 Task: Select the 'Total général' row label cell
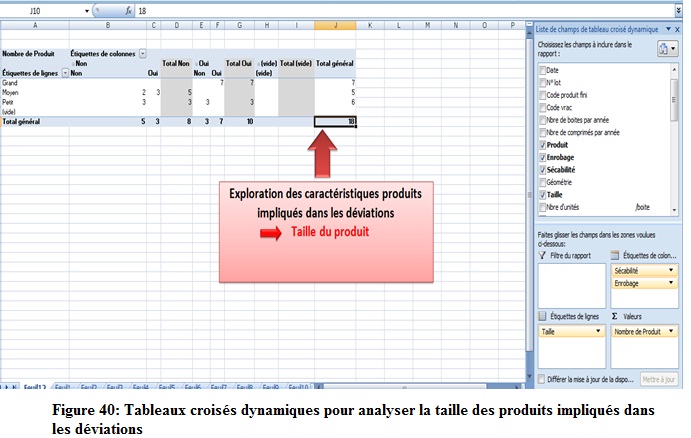pyautogui.click(x=35, y=122)
